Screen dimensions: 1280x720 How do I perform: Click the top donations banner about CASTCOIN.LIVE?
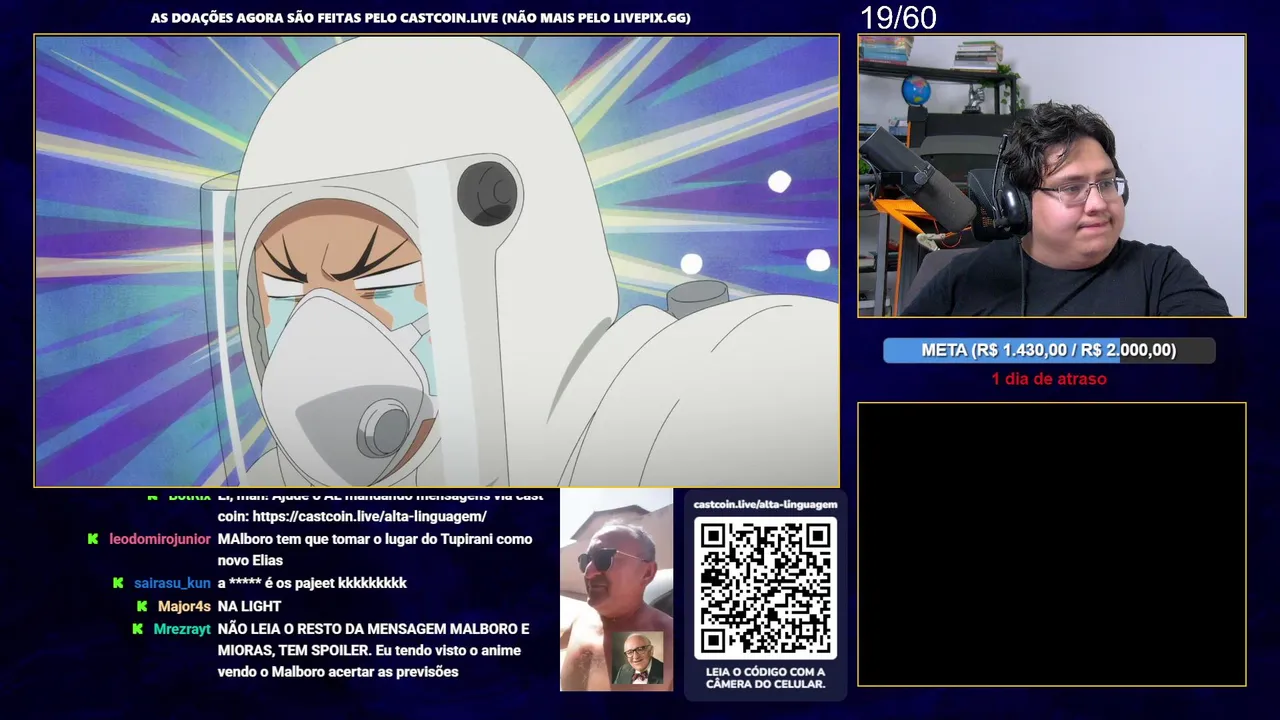coord(421,17)
